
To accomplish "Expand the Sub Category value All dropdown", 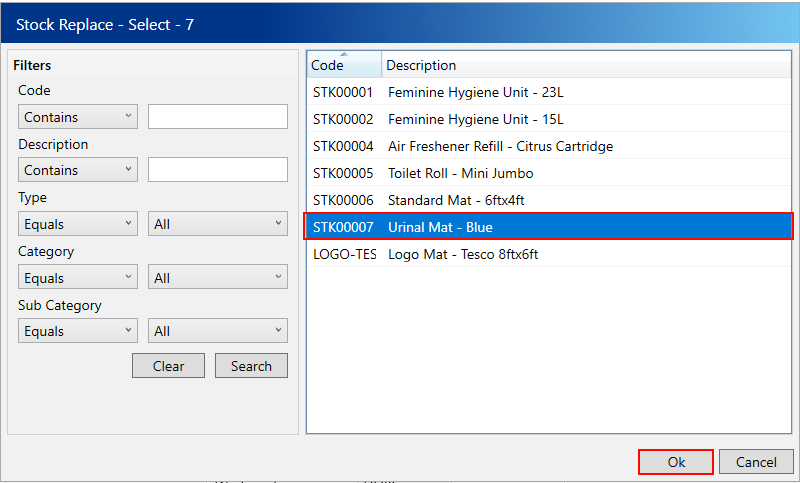I will coord(217,331).
